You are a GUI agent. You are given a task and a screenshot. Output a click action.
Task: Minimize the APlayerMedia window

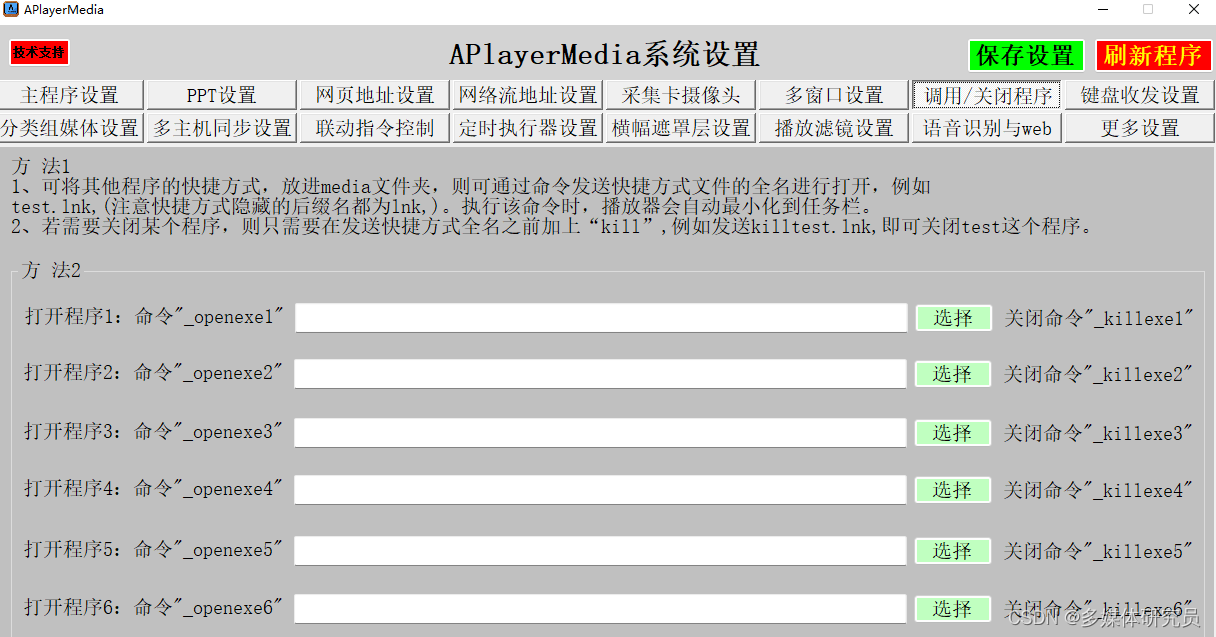(x=1103, y=9)
